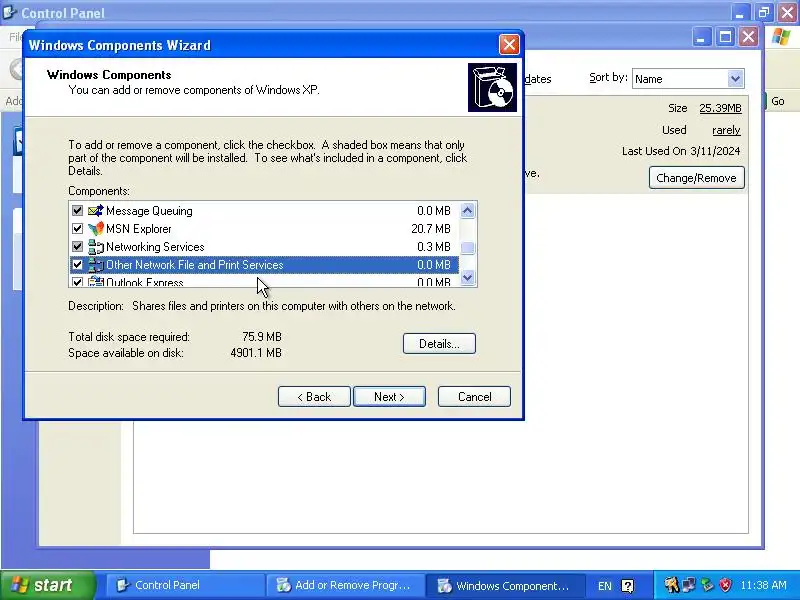
Task: Click the taskbar clock showing 11:38 AM
Action: [x=763, y=585]
